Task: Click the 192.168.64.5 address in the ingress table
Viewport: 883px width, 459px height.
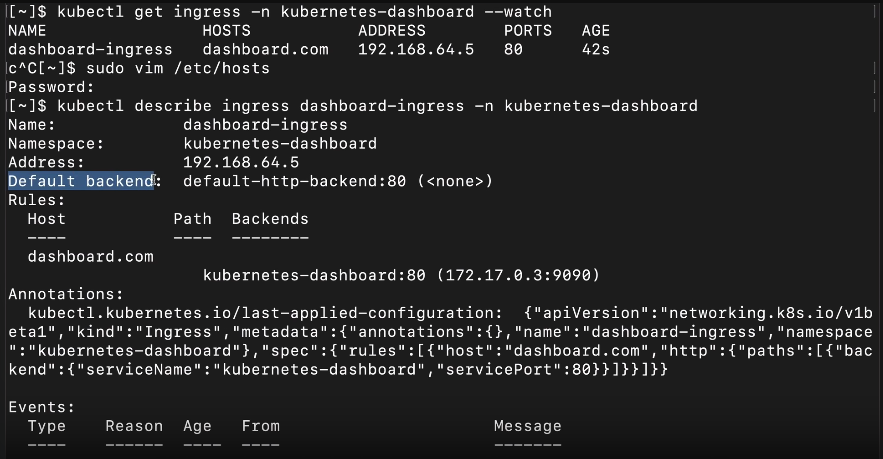Action: coord(416,50)
